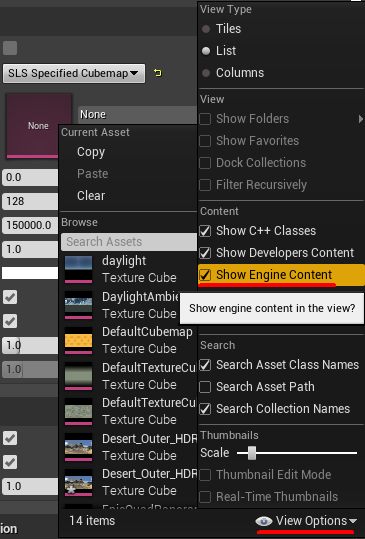
Task: Enable Real-Time Thumbnails
Action: (x=205, y=497)
